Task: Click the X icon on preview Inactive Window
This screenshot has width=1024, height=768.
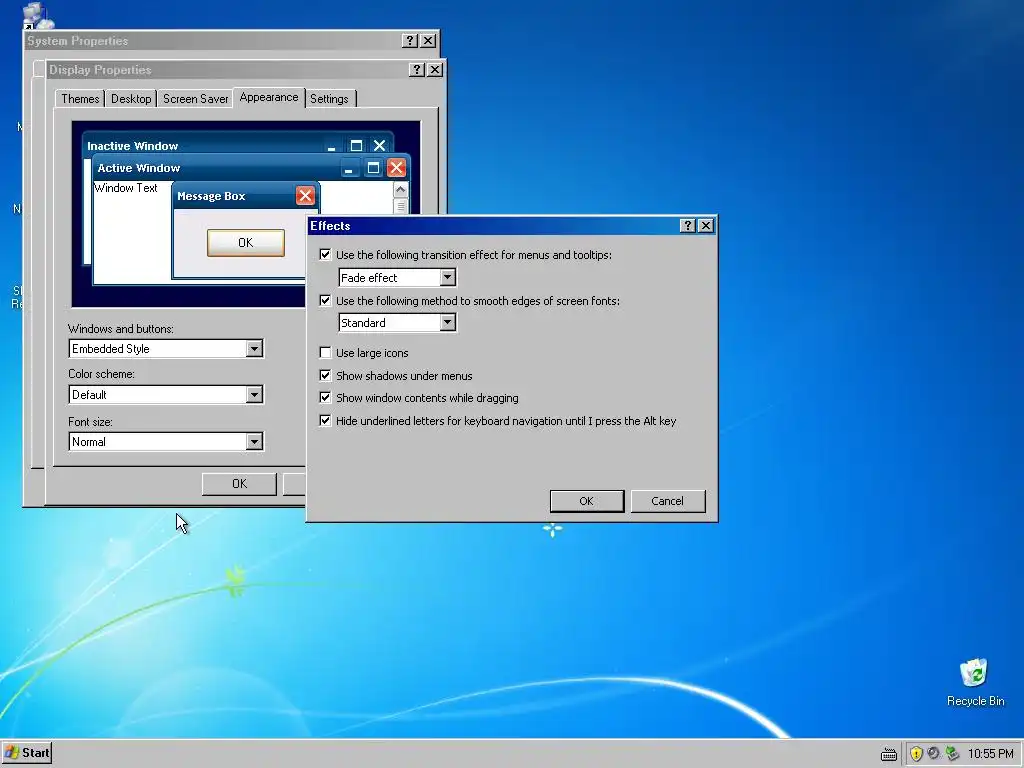Action: click(379, 145)
